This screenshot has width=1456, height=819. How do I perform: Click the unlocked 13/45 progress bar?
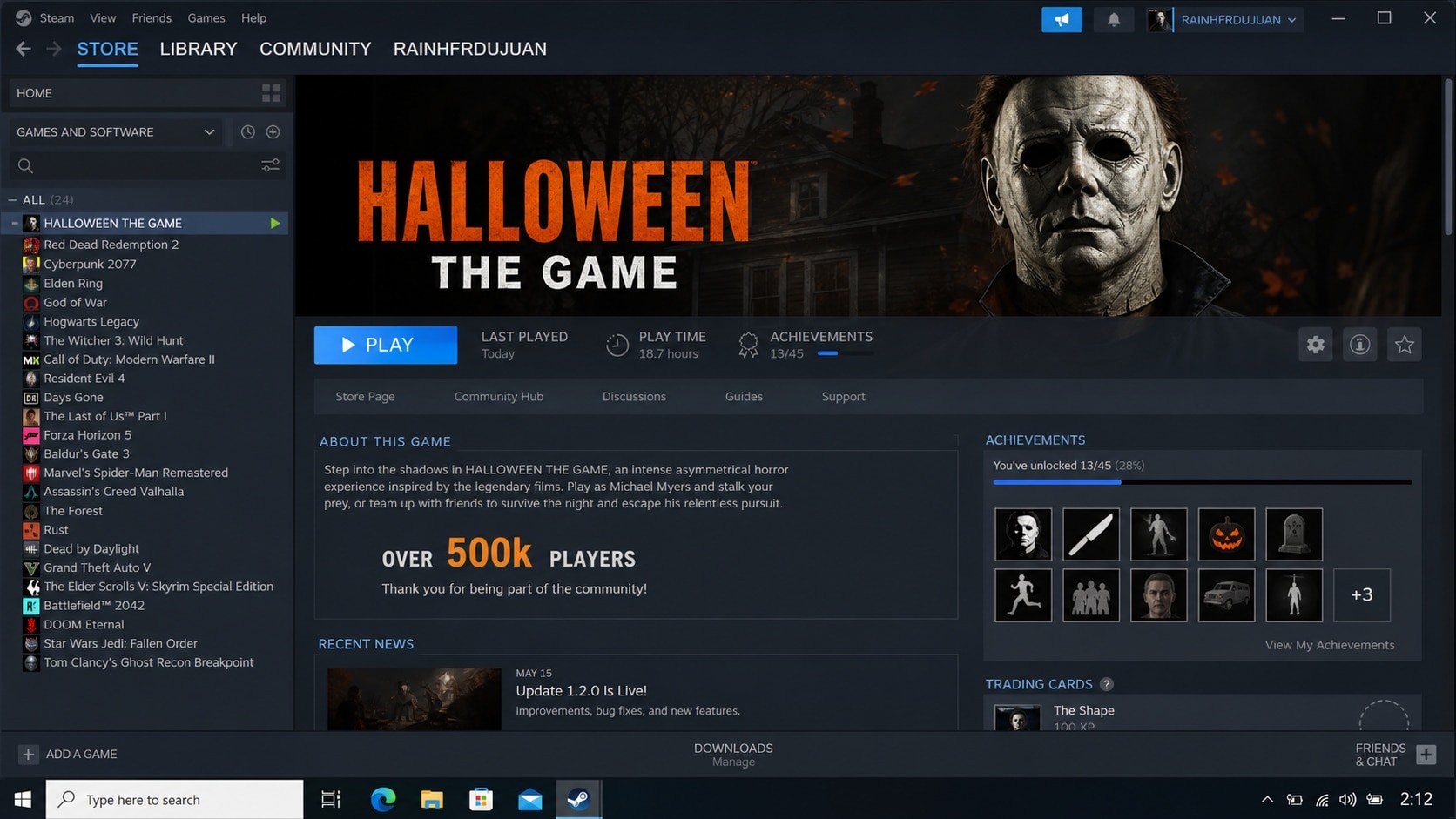click(1203, 482)
